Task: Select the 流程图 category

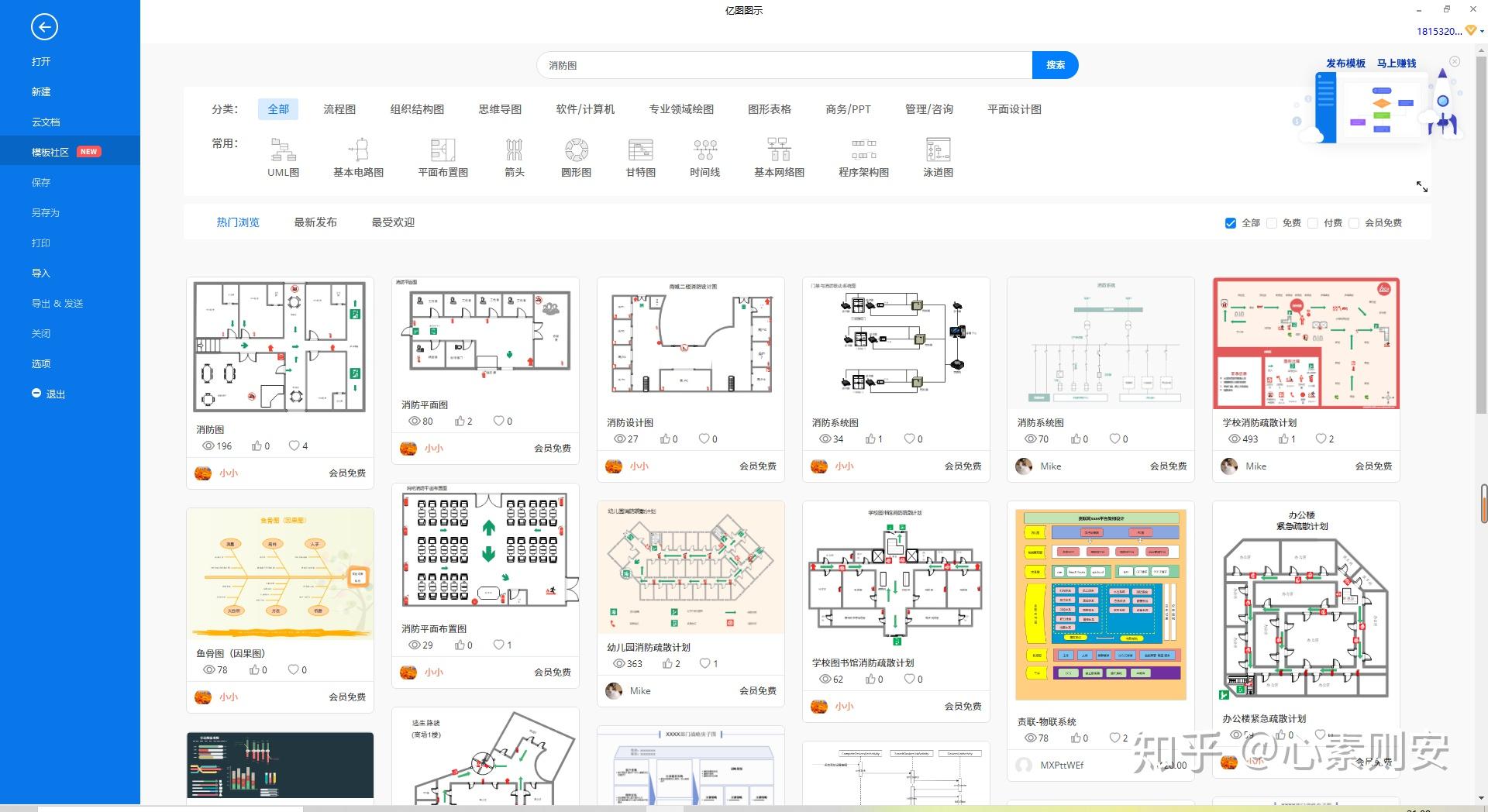Action: [x=339, y=109]
